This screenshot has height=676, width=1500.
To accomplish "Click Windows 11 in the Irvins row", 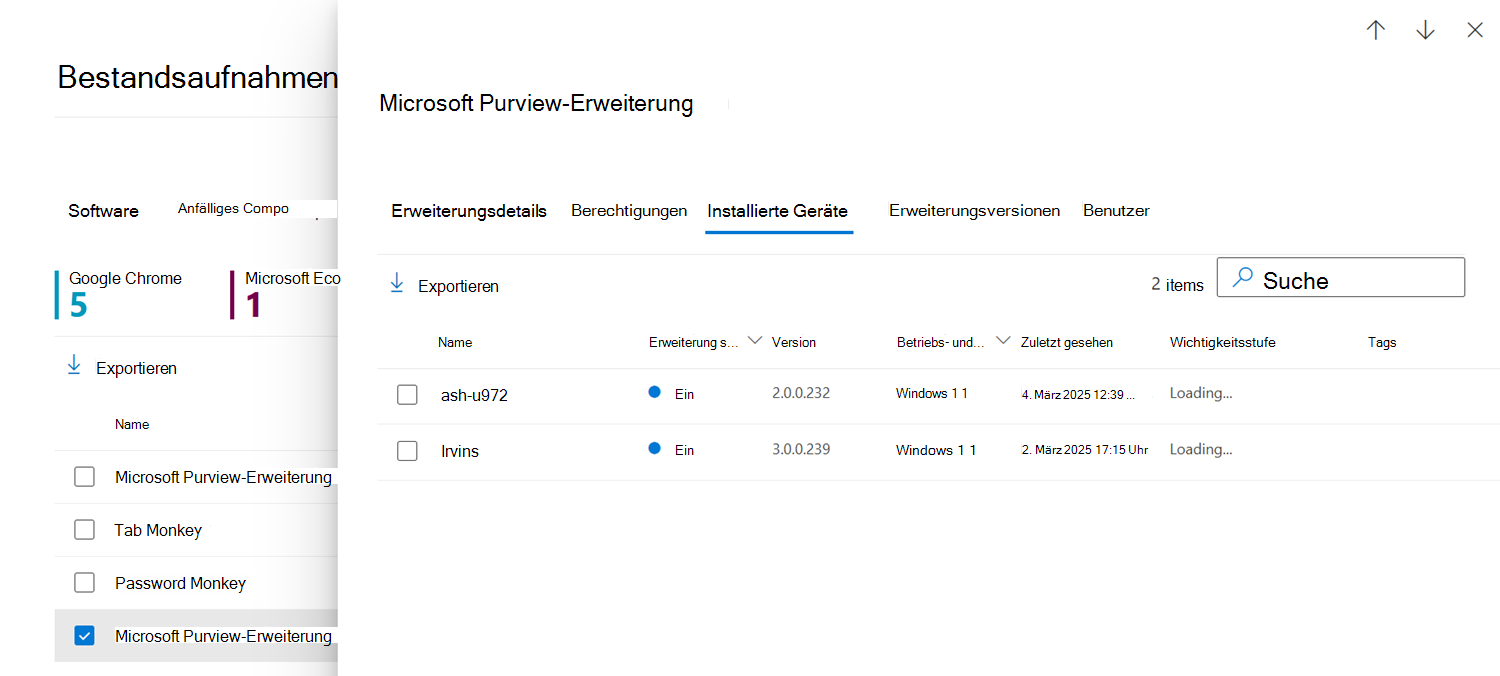I will point(936,450).
